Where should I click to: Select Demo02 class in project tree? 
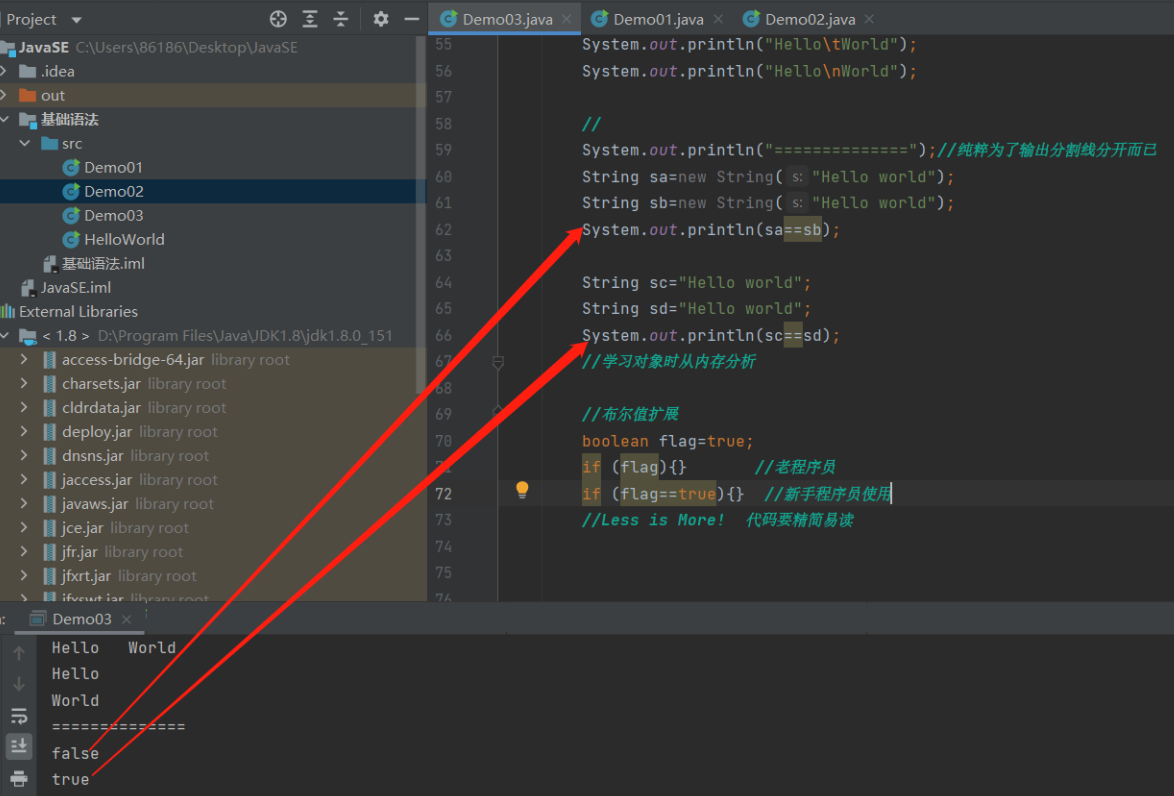point(112,191)
